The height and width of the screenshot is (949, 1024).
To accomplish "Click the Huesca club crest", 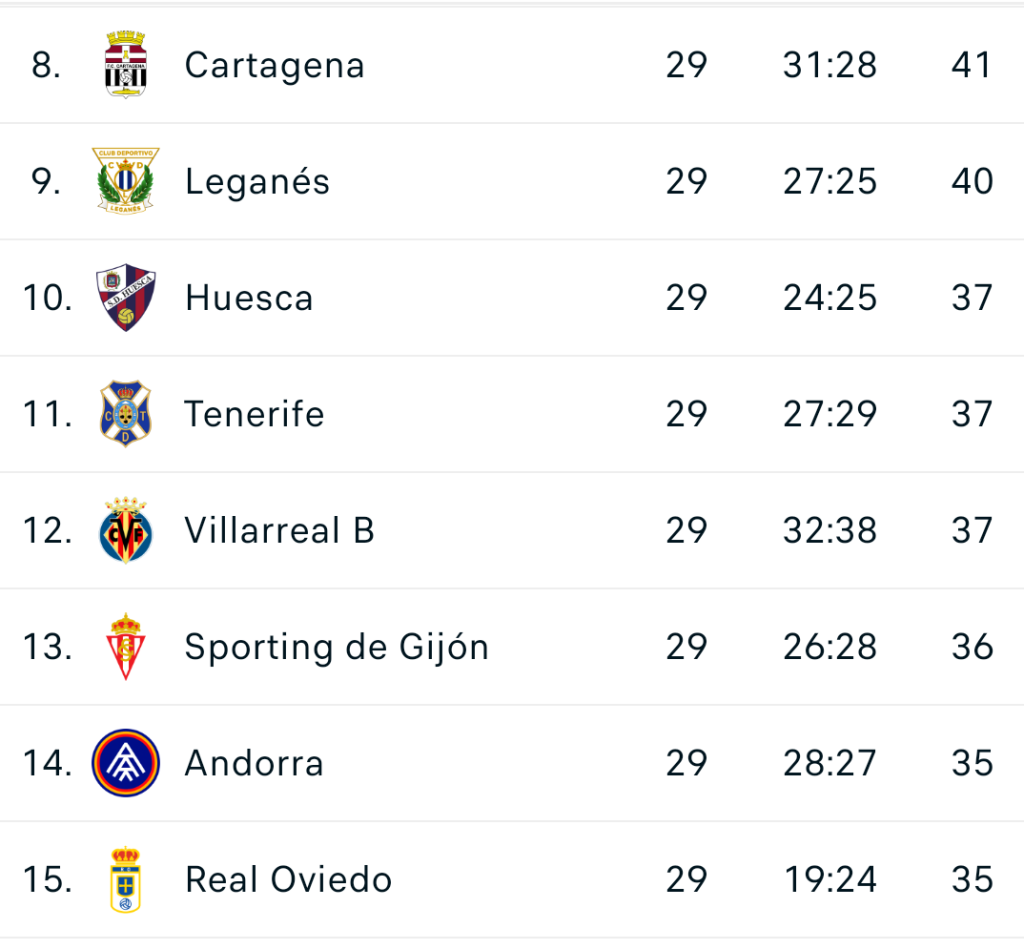I will click(125, 297).
